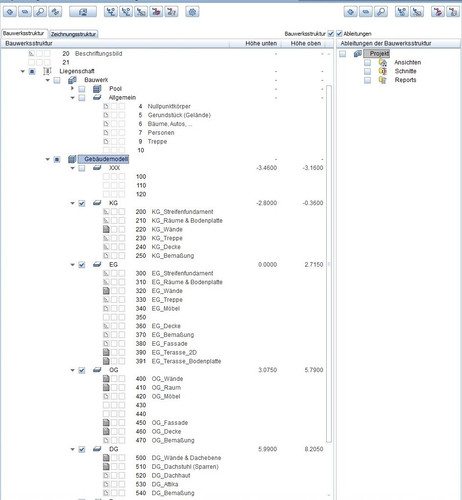462x500 pixels.
Task: Toggle the DG level checkbox
Action: click(x=82, y=449)
